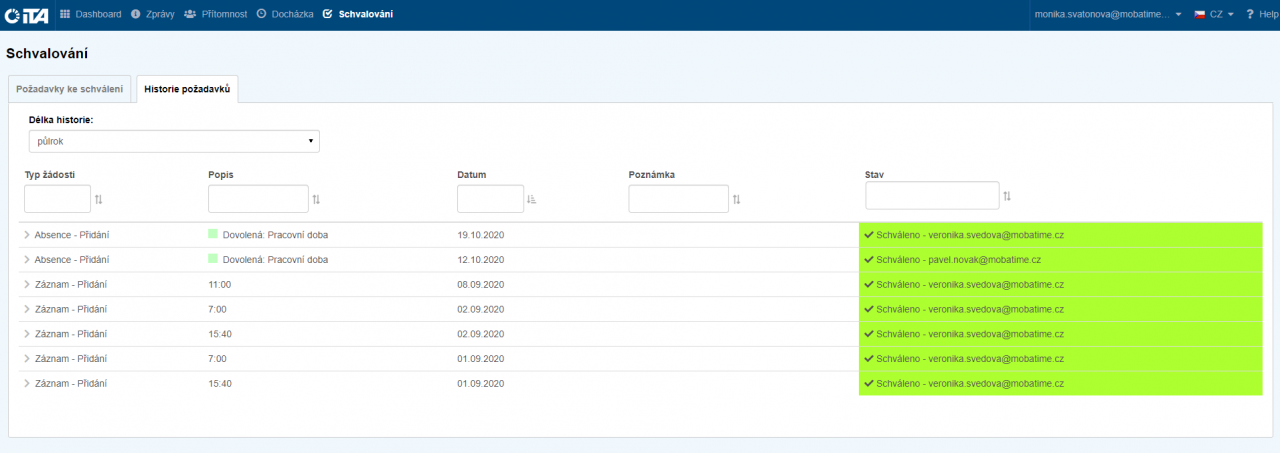The image size is (1280, 453).
Task: Sort by Stav column icon
Action: (1007, 196)
